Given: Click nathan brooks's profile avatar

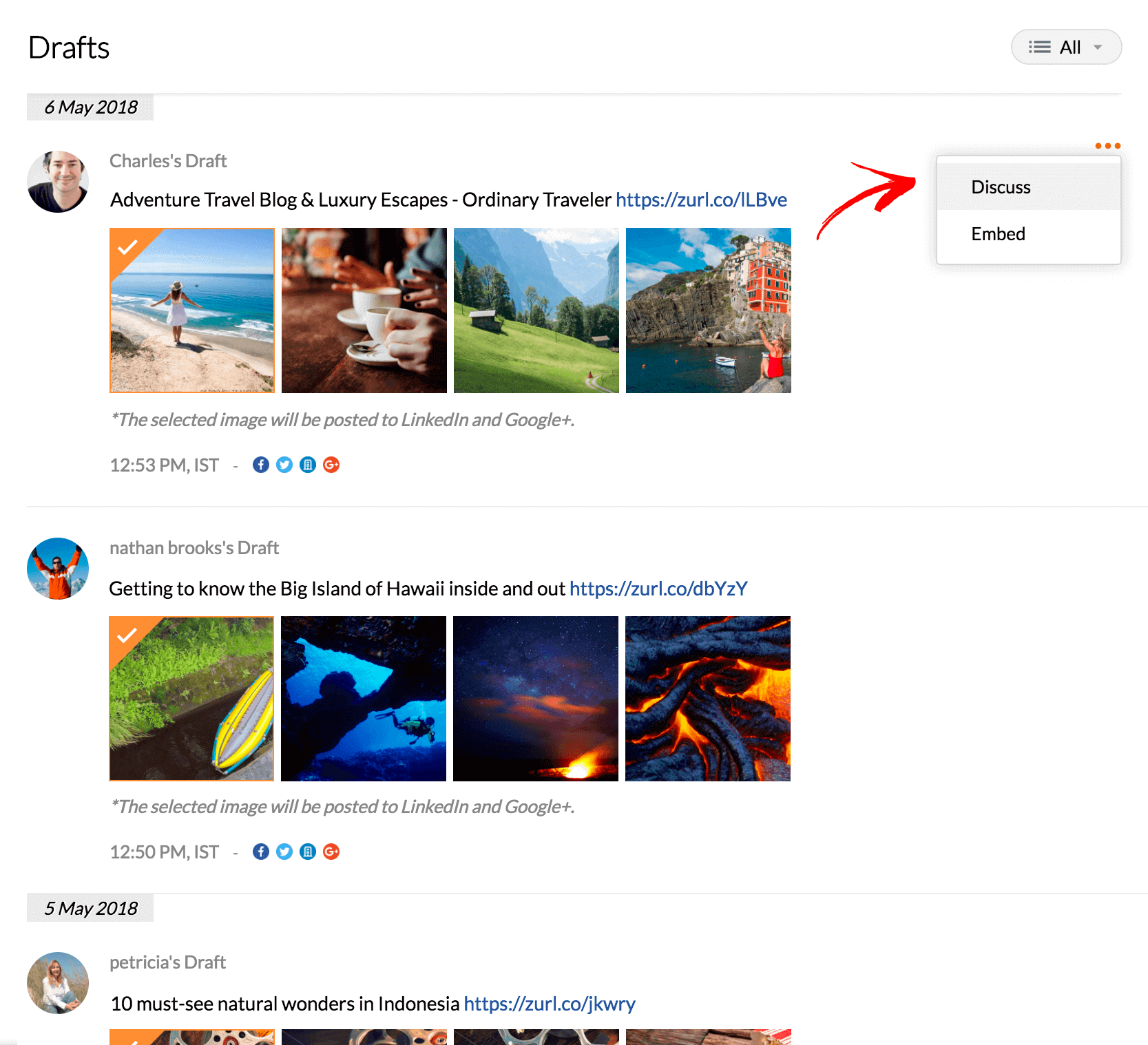Looking at the screenshot, I should click(x=58, y=569).
